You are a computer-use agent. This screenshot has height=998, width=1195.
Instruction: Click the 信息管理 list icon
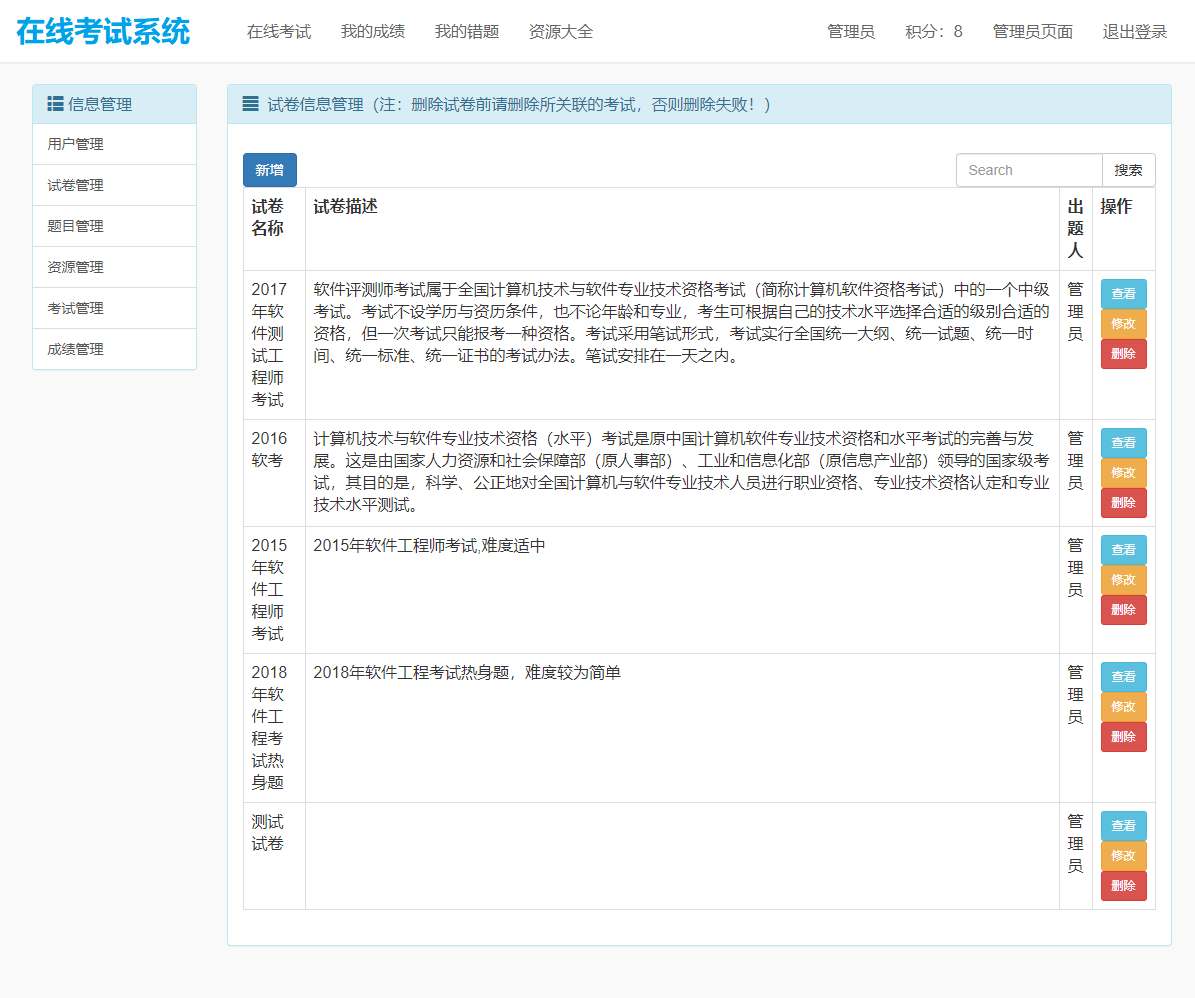point(53,103)
